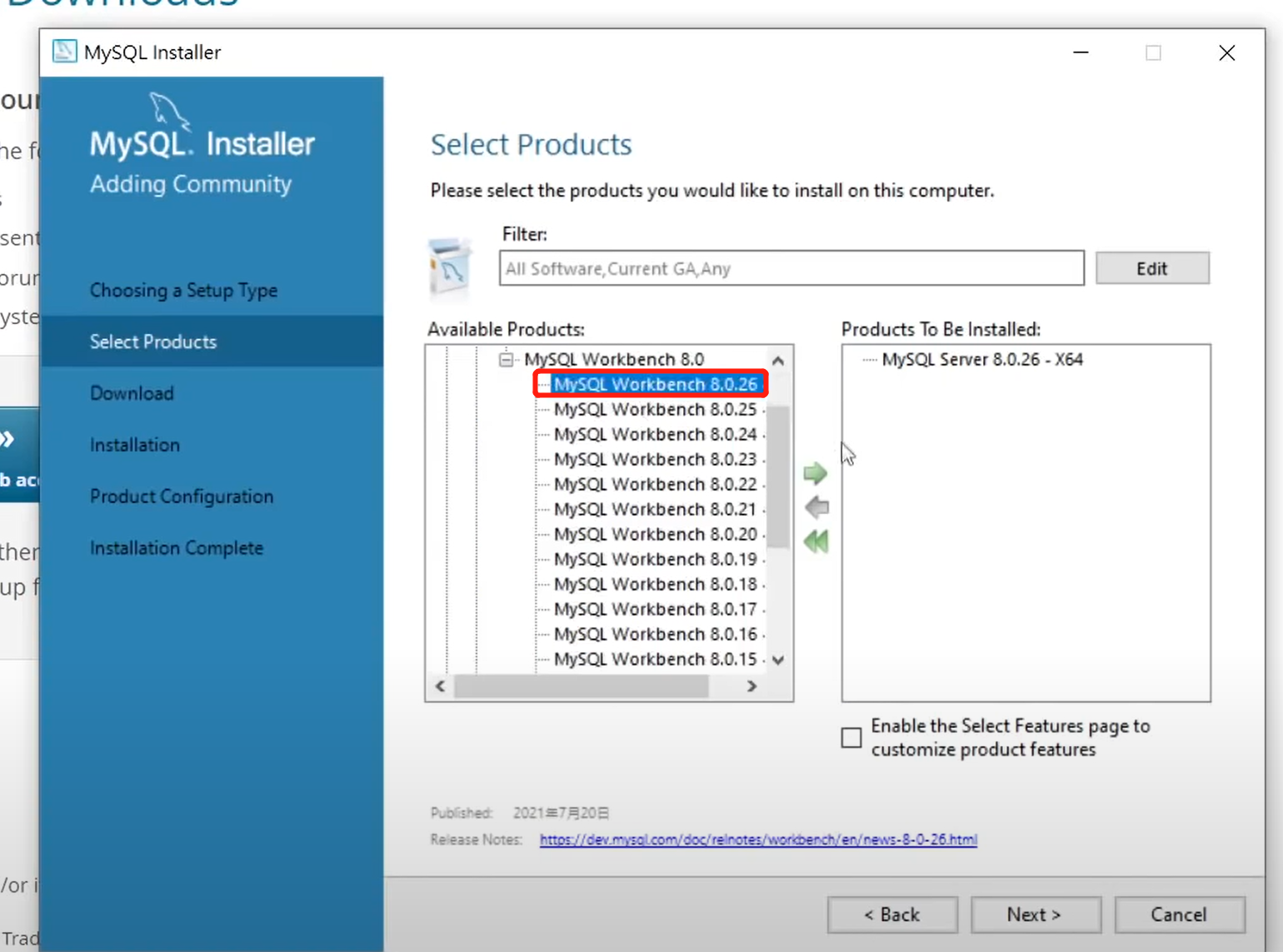Select MySQL Workbench 8.0.19
The height and width of the screenshot is (952, 1283).
point(656,559)
